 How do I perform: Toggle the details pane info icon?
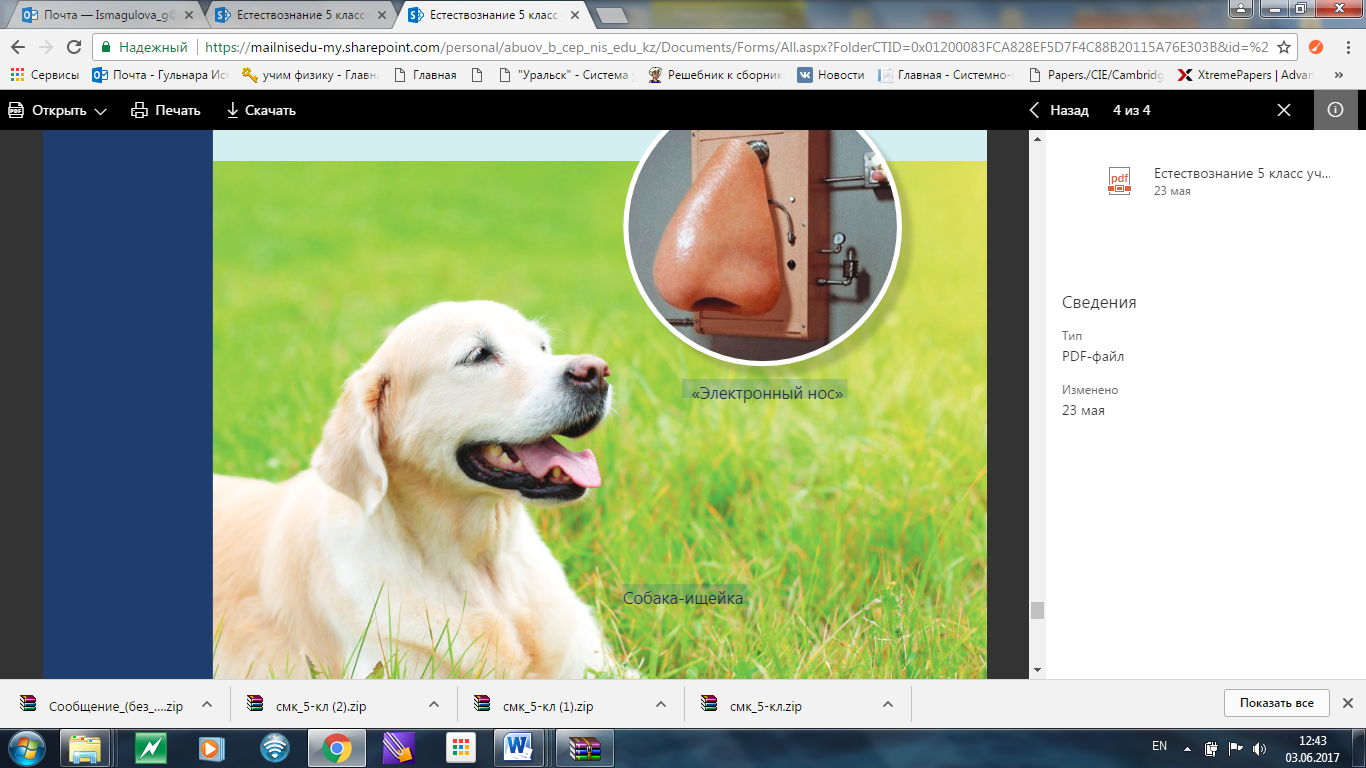[x=1335, y=110]
